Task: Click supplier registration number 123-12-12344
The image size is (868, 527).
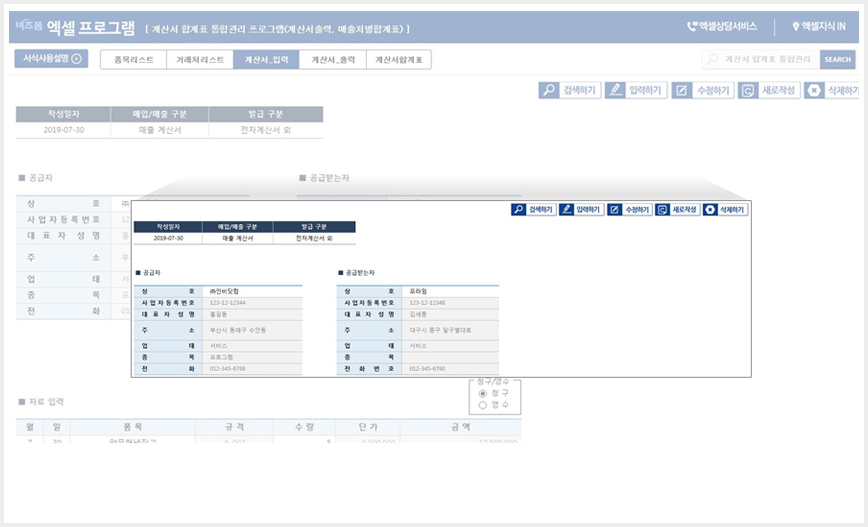Action: [228, 303]
